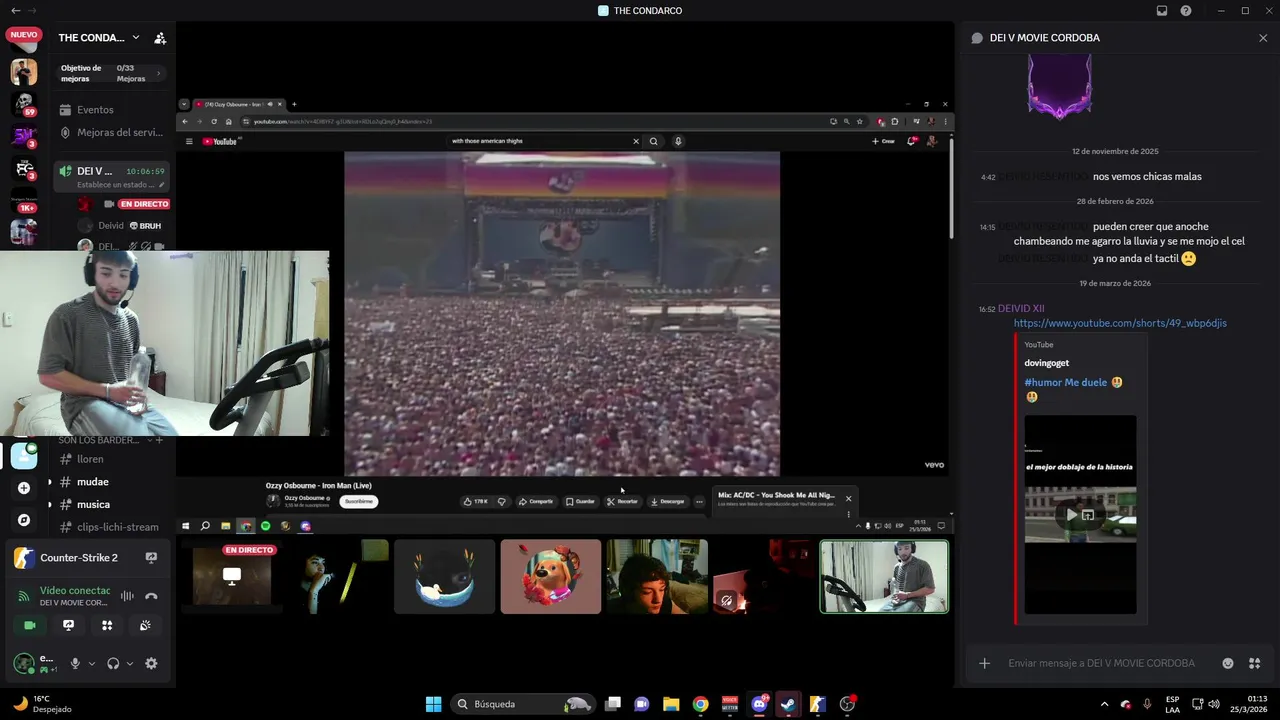1280x720 pixels.
Task: Invite people to the server icon
Action: pos(160,38)
